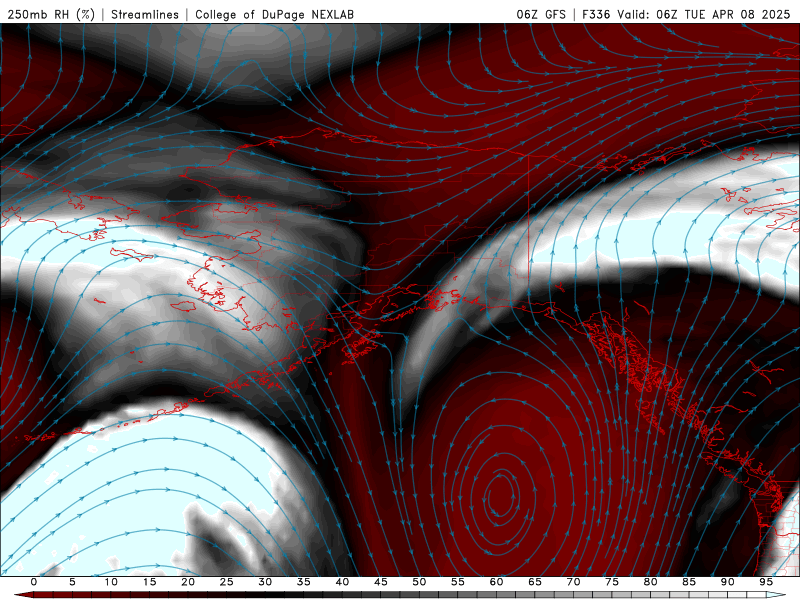Click the "40" colorbar scale label
The image size is (800, 600).
(x=342, y=582)
